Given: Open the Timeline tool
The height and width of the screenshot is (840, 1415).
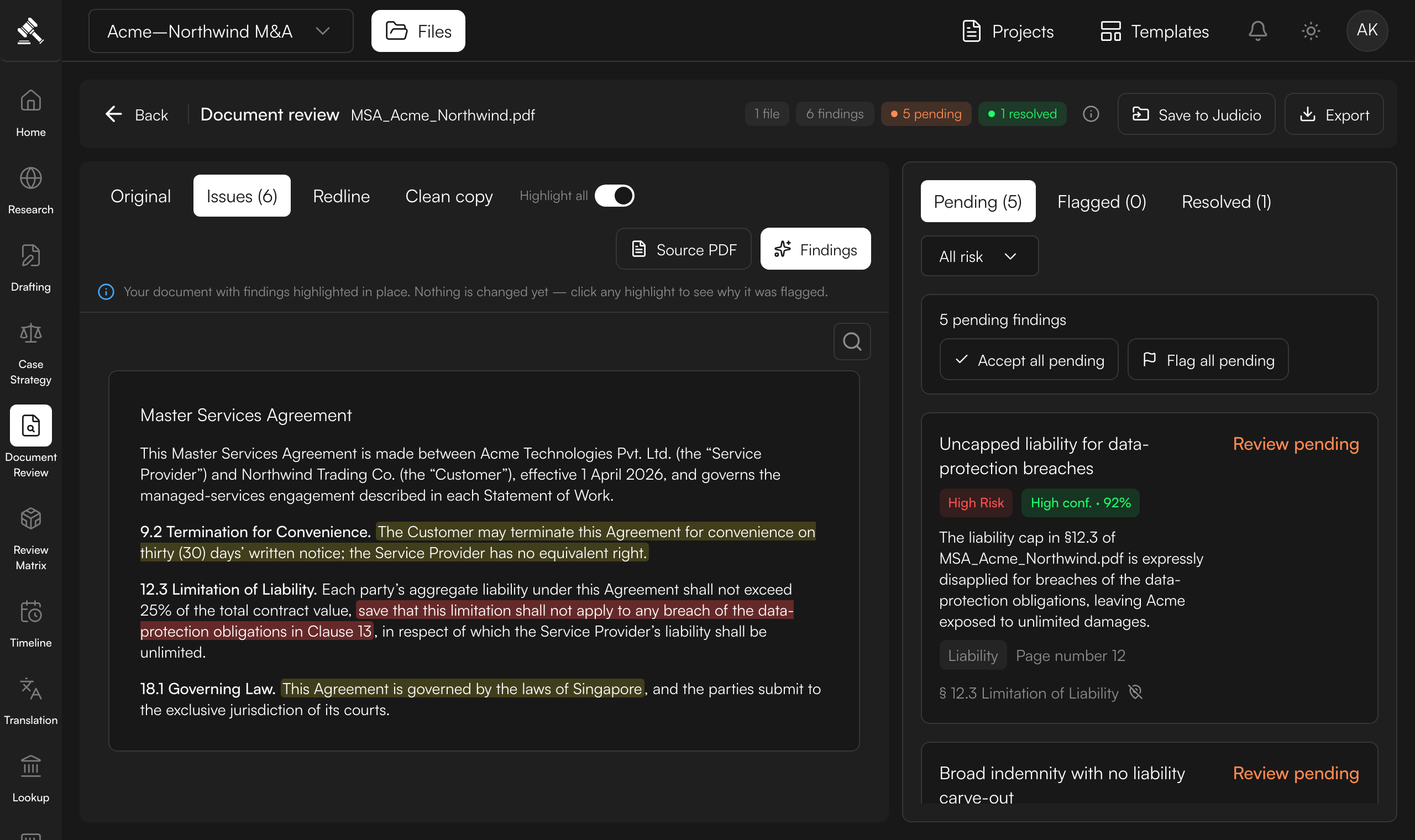Looking at the screenshot, I should (30, 624).
